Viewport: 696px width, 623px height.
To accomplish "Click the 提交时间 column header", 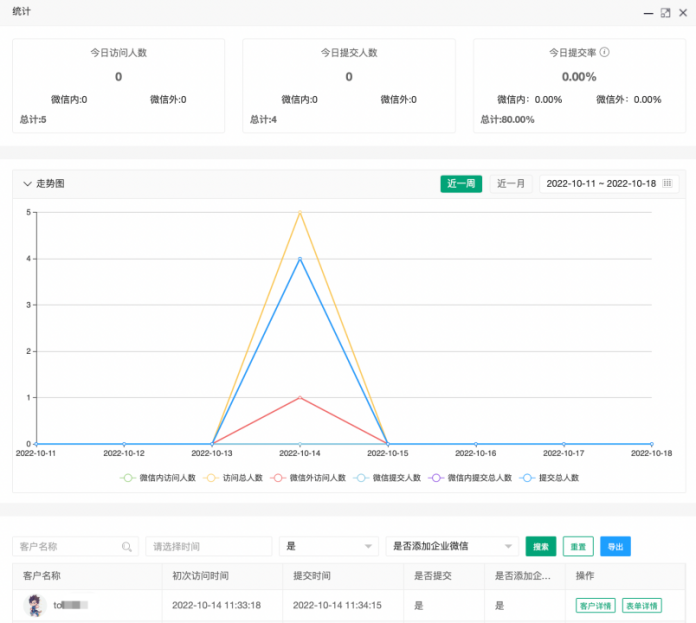I will [x=312, y=576].
